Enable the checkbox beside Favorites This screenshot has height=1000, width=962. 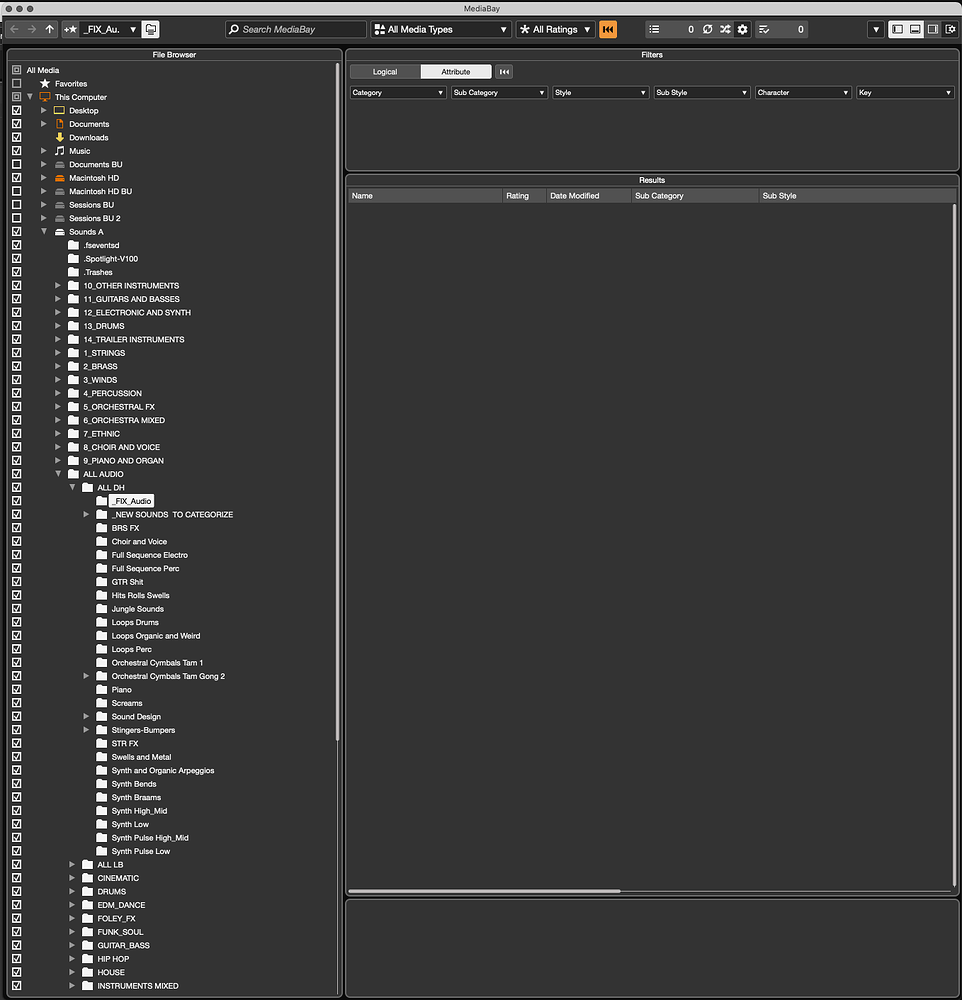pyautogui.click(x=16, y=83)
